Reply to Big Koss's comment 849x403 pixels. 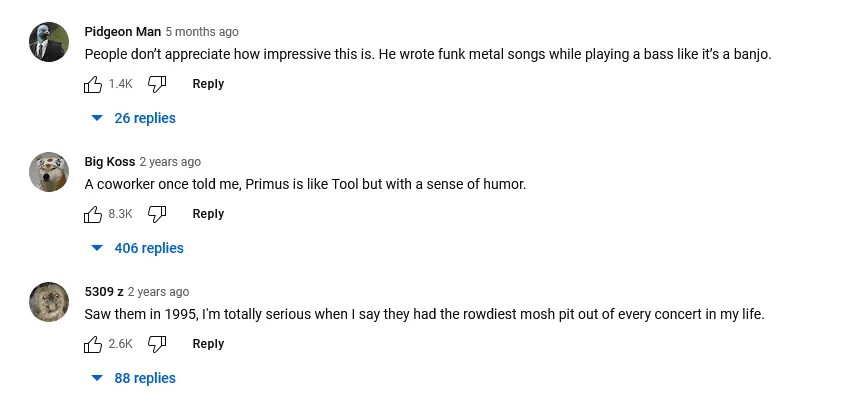point(208,214)
